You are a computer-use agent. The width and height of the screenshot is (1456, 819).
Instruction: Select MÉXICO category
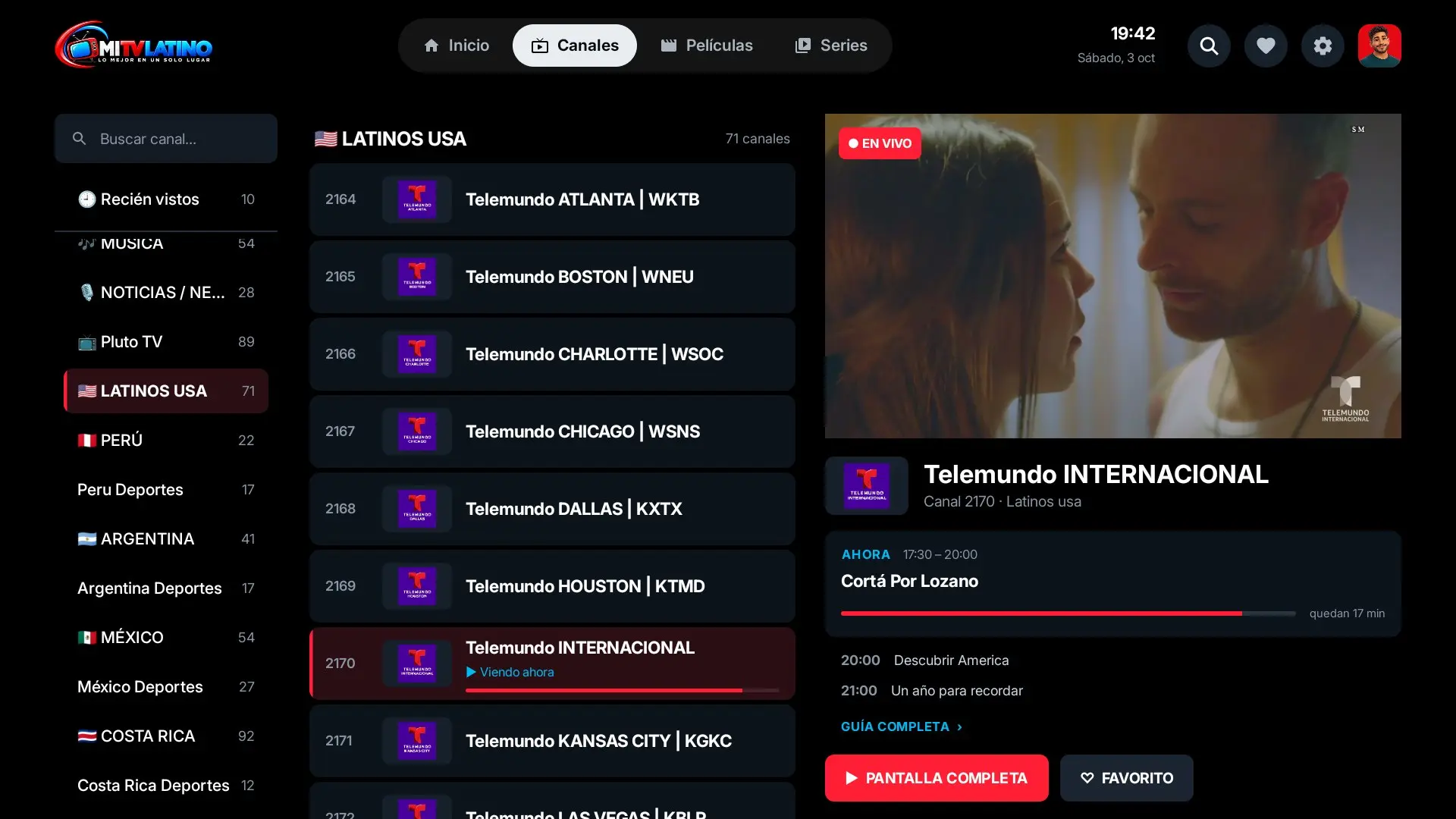(x=166, y=638)
